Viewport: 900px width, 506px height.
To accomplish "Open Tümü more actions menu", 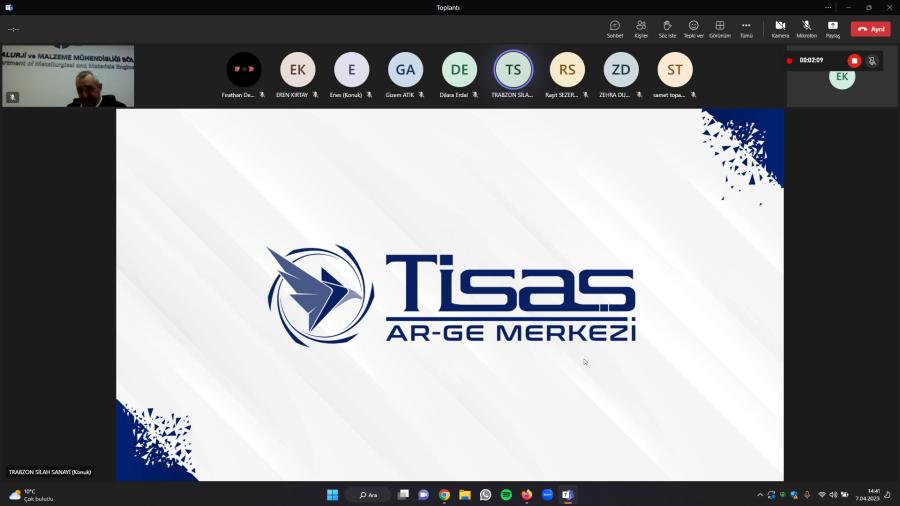I will [746, 29].
